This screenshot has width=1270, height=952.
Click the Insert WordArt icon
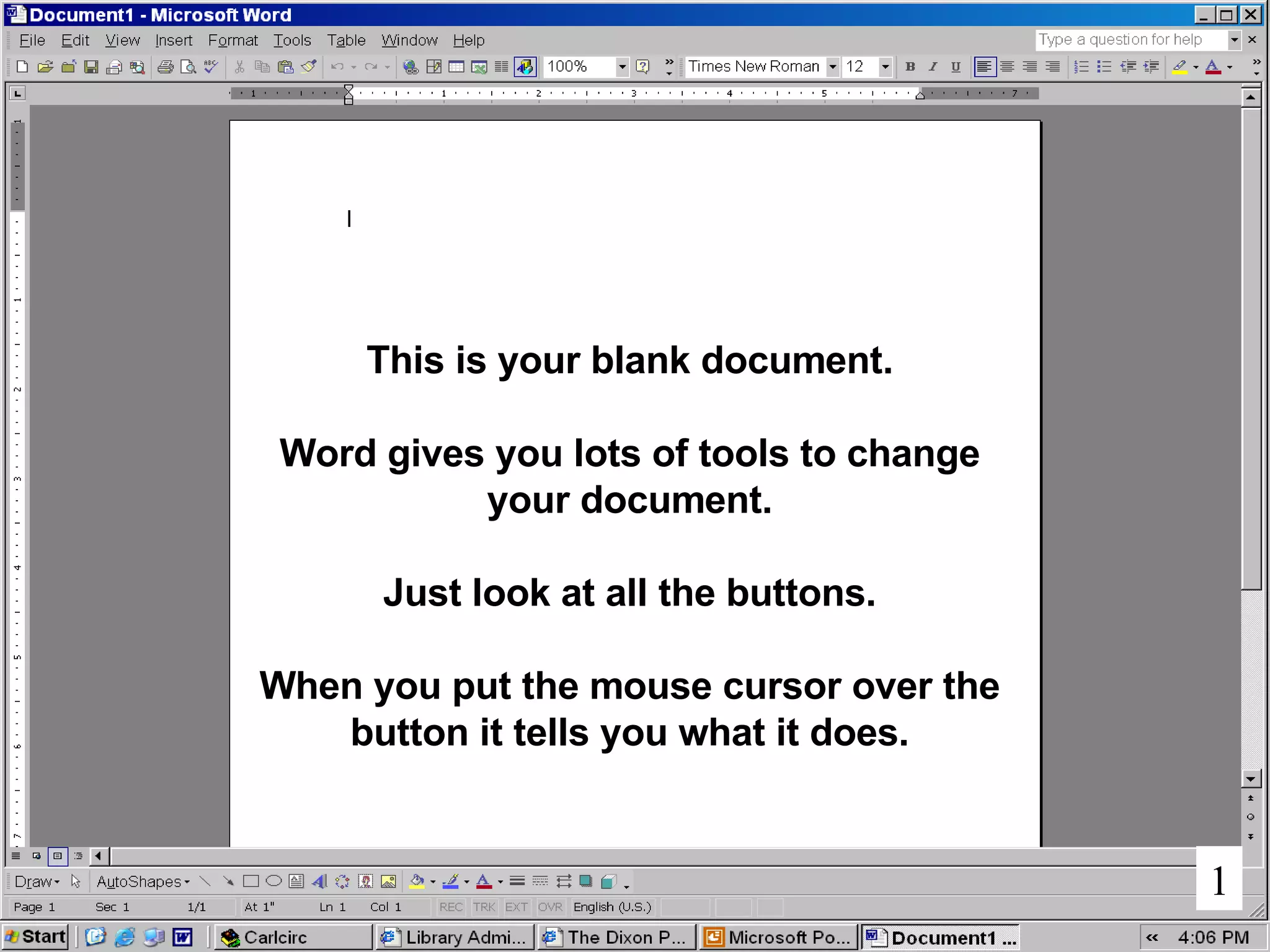point(319,881)
